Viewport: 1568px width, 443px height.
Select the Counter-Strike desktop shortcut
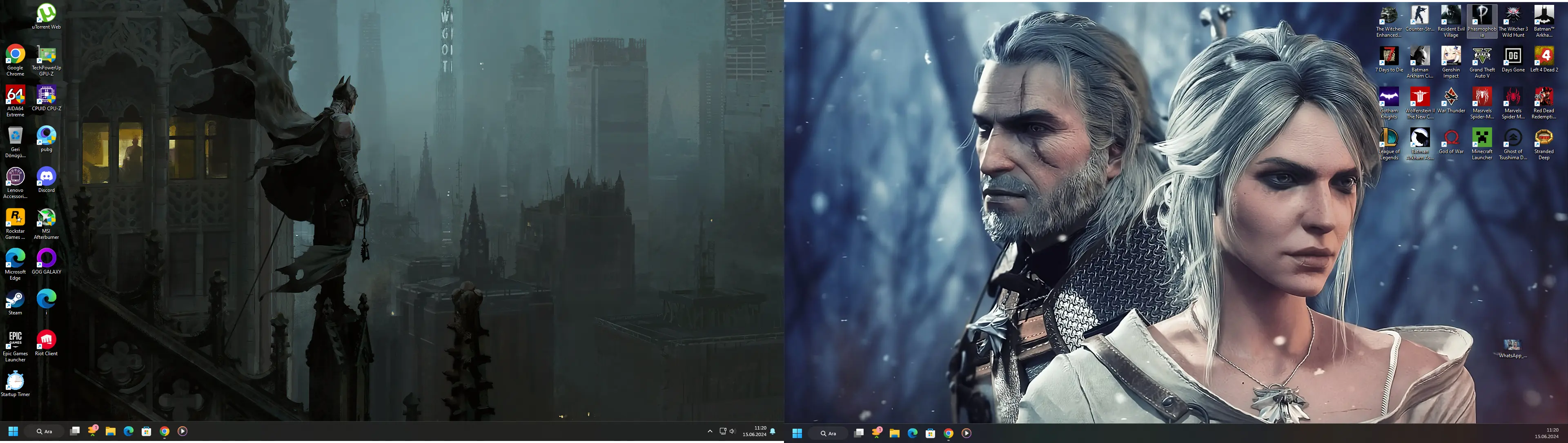tap(1420, 18)
